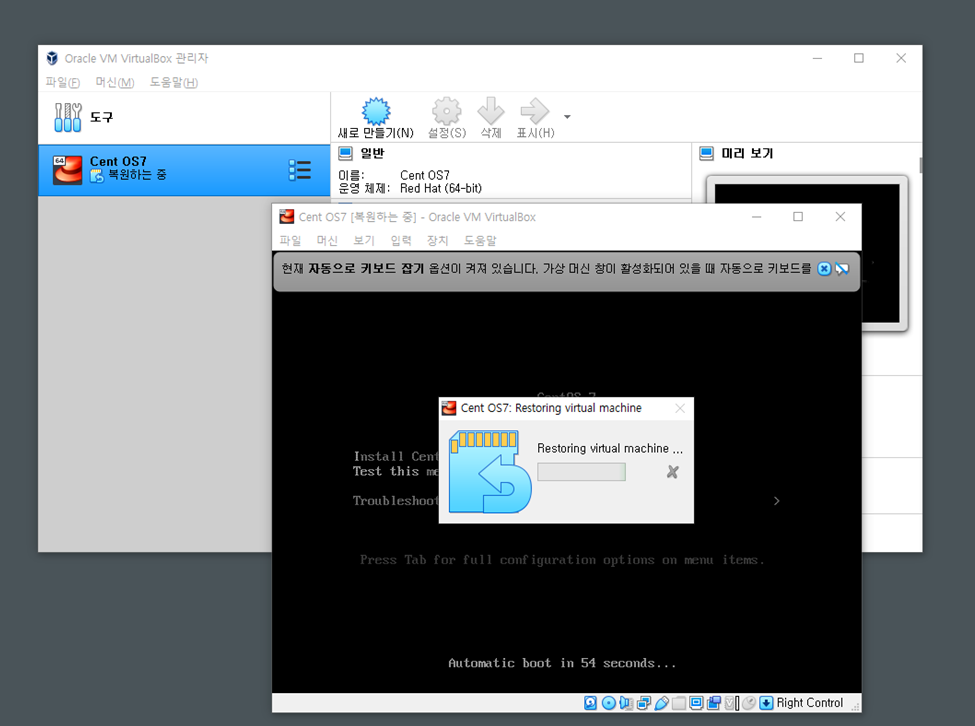The height and width of the screenshot is (726, 975).
Task: Select the Cent OS7 VM in the list
Action: tap(184, 170)
